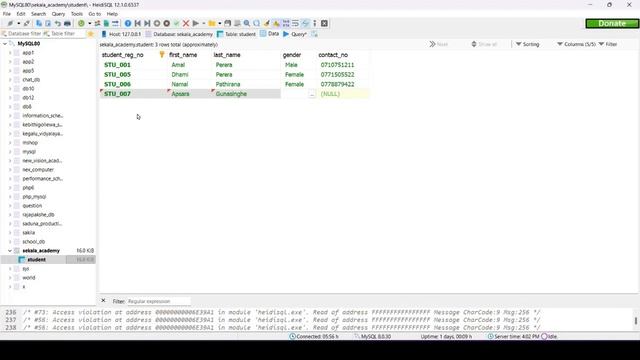Go to the first row icon
Screen dimensions: 640x360
[138, 24]
